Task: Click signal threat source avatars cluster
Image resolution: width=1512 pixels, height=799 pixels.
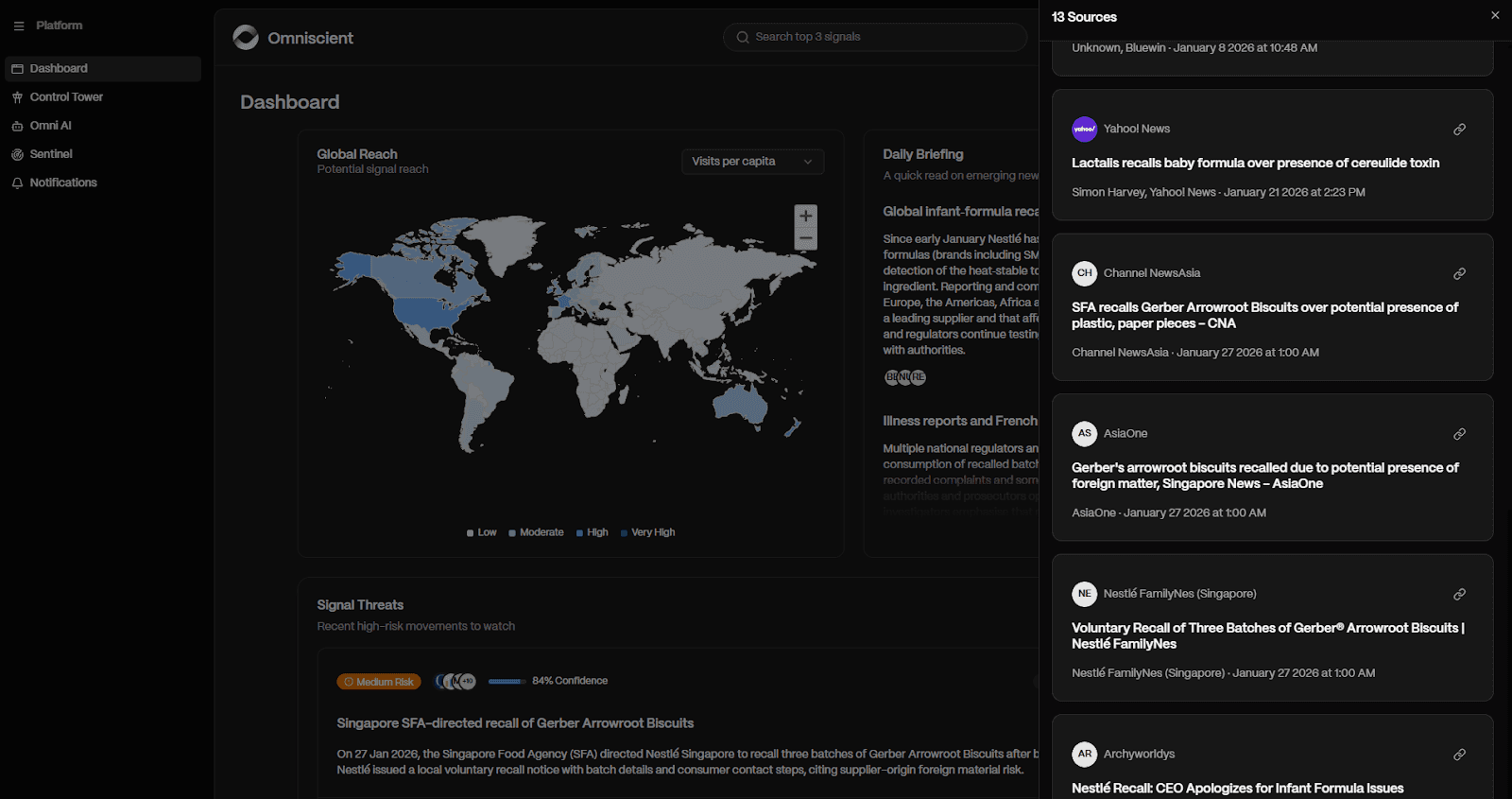Action: pos(455,681)
